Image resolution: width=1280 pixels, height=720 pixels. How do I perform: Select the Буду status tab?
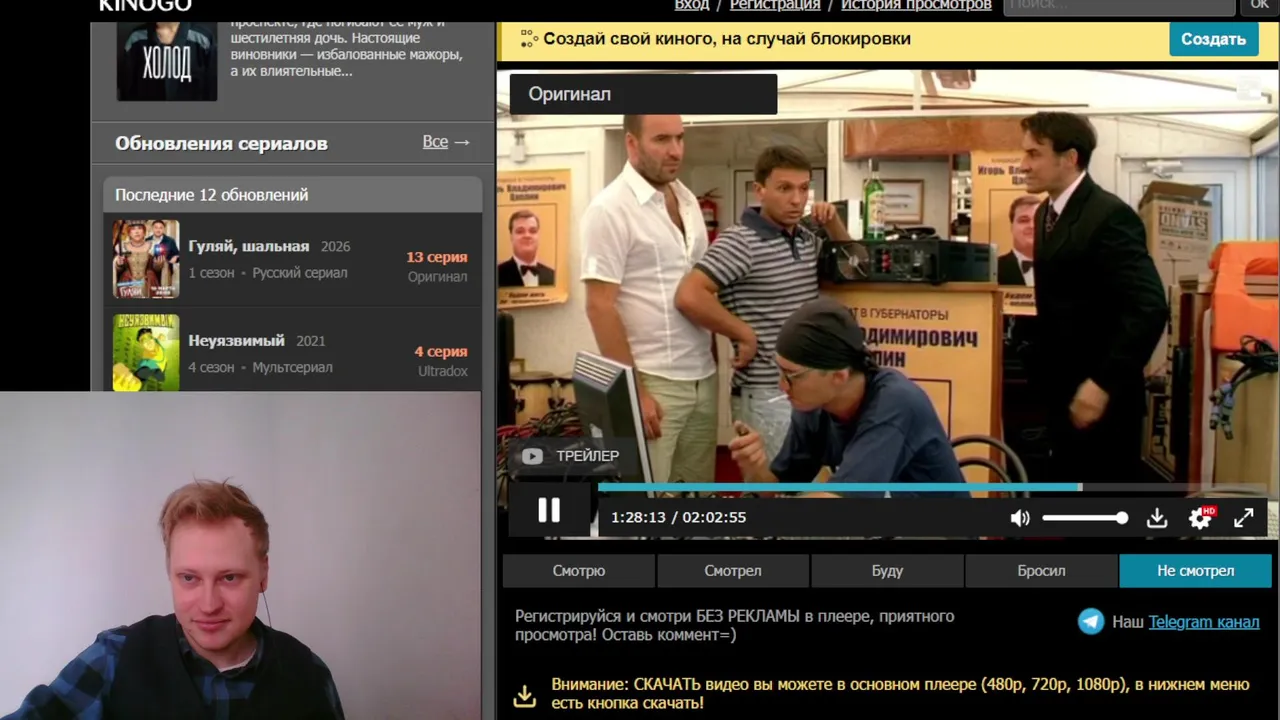coord(887,571)
